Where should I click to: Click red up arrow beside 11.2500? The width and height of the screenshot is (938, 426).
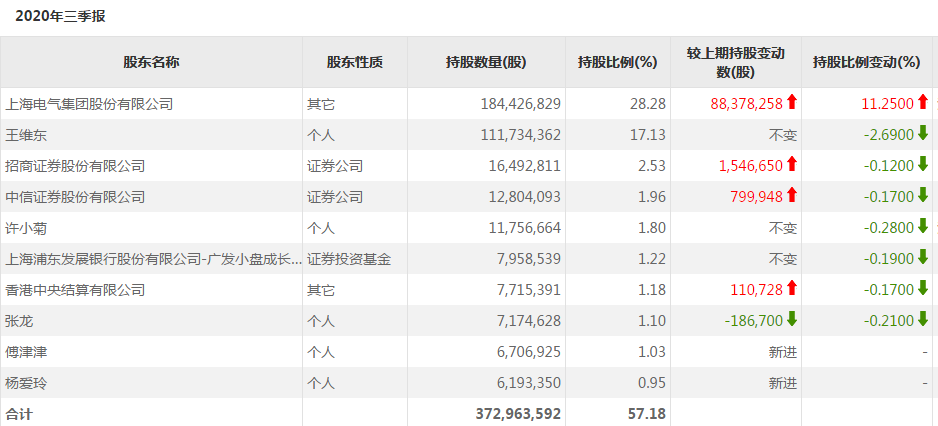click(x=922, y=103)
